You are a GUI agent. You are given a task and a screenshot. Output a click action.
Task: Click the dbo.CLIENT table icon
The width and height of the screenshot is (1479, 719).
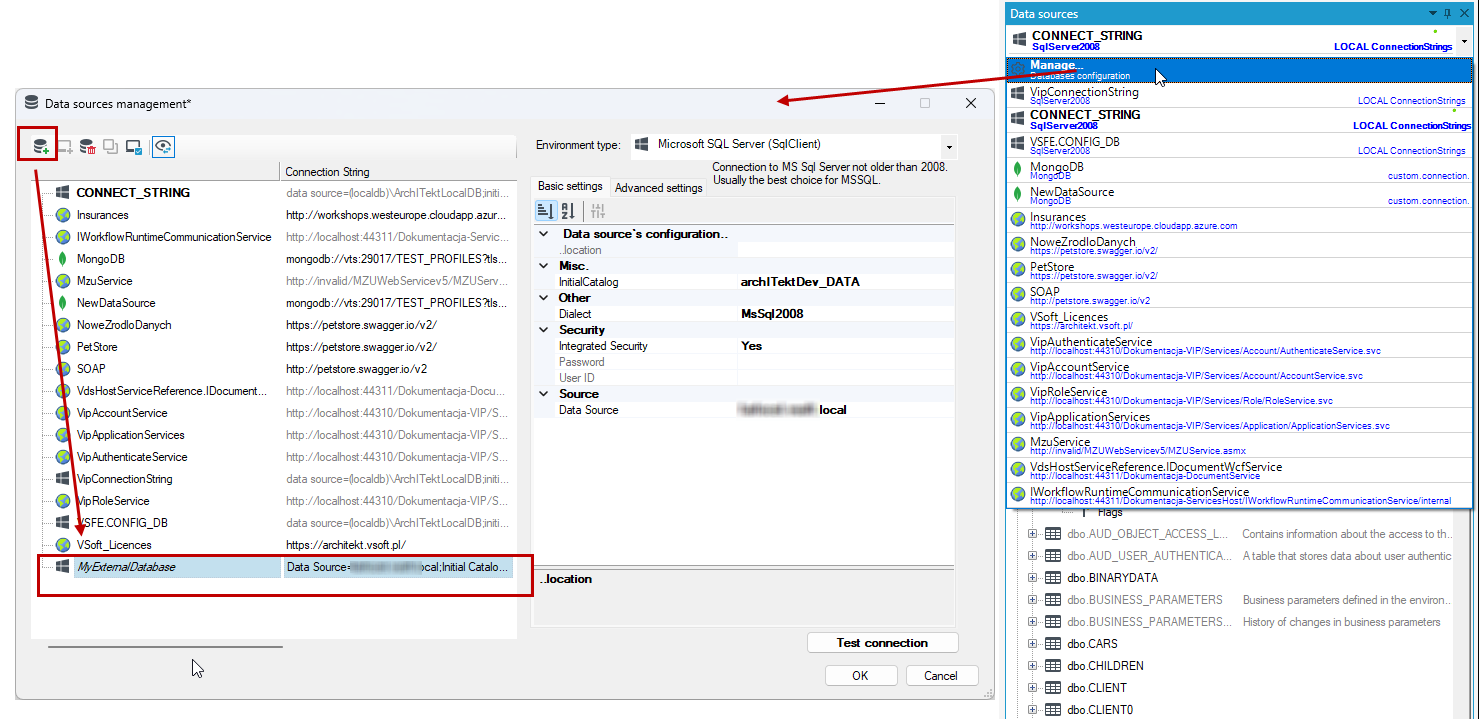click(1053, 688)
